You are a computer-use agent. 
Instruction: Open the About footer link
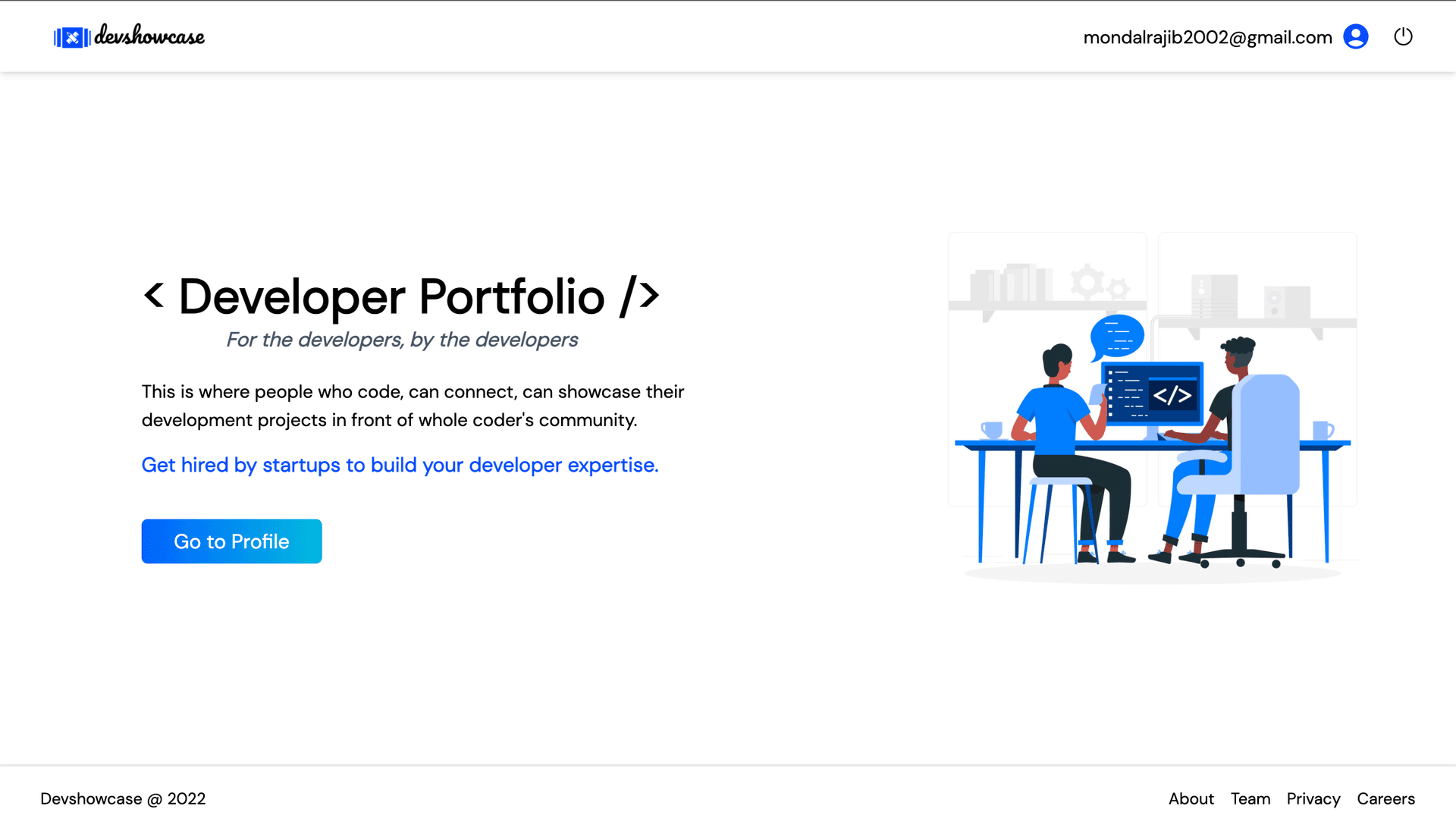1192,798
